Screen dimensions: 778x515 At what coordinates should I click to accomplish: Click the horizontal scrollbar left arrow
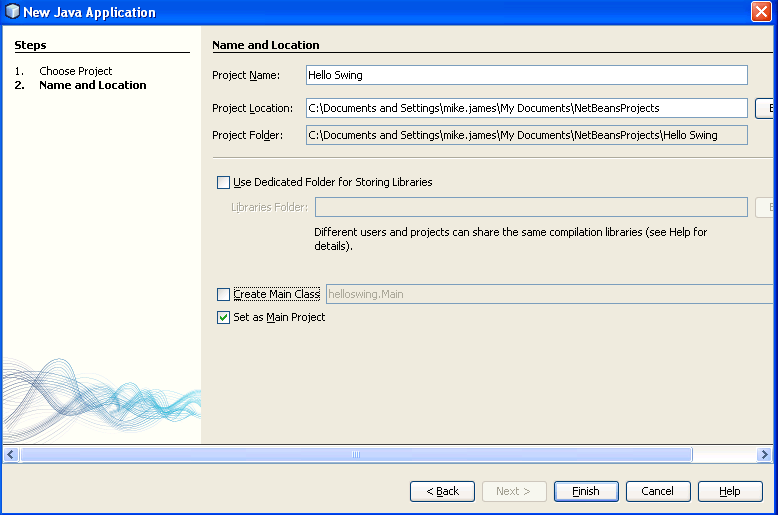pos(10,454)
